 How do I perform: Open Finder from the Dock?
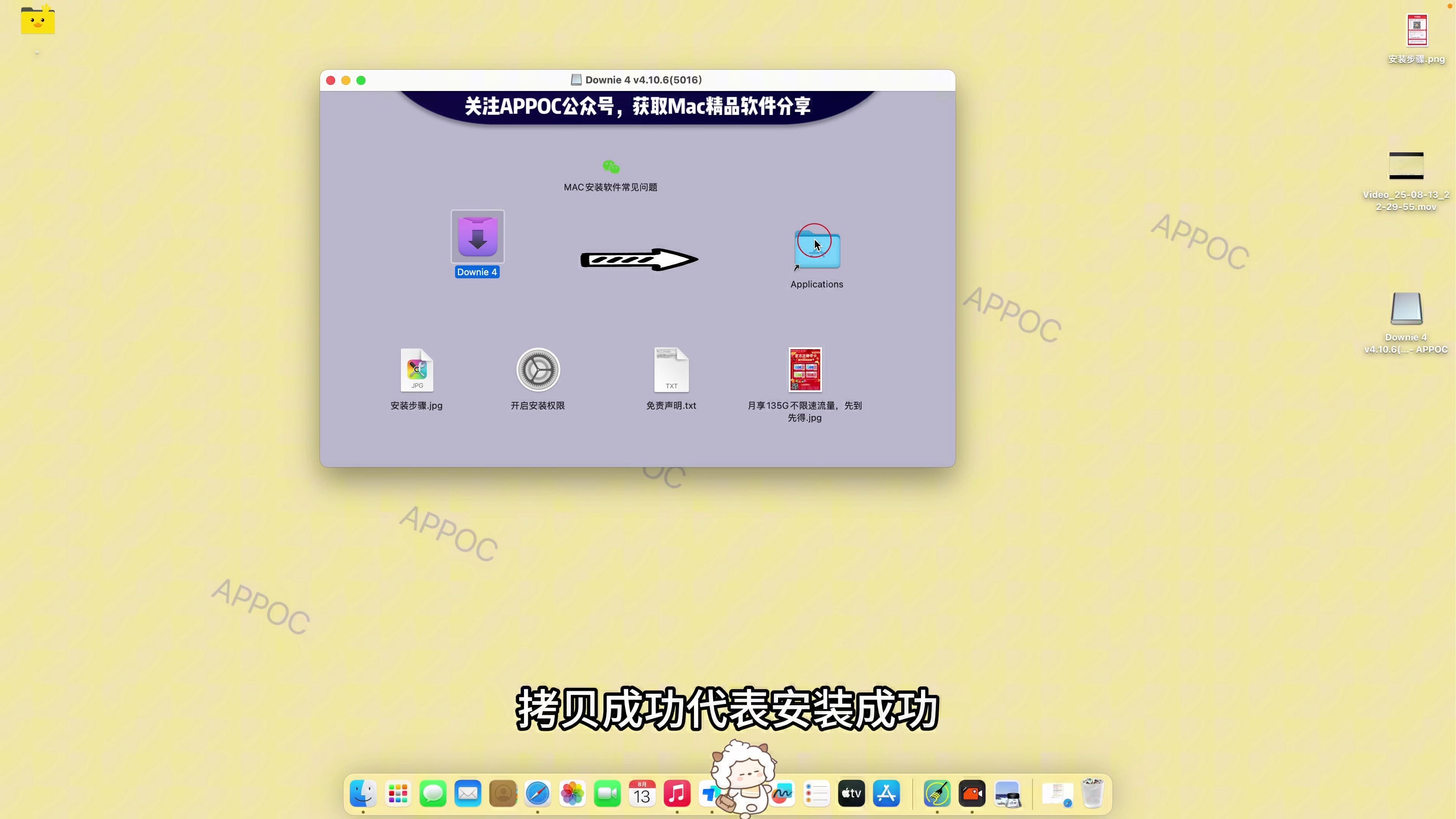(x=363, y=794)
